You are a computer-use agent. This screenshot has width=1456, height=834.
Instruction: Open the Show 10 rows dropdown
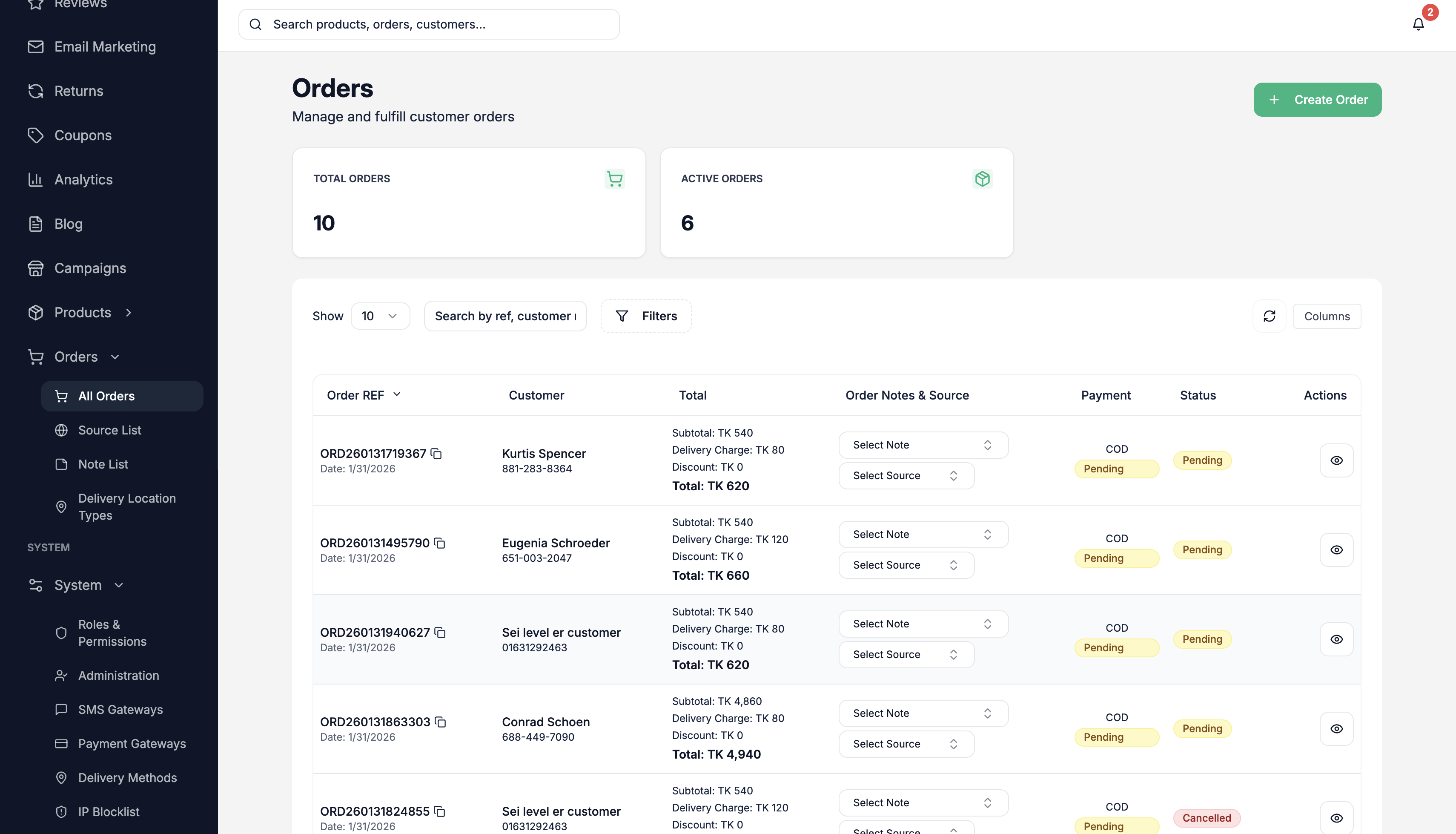[380, 316]
